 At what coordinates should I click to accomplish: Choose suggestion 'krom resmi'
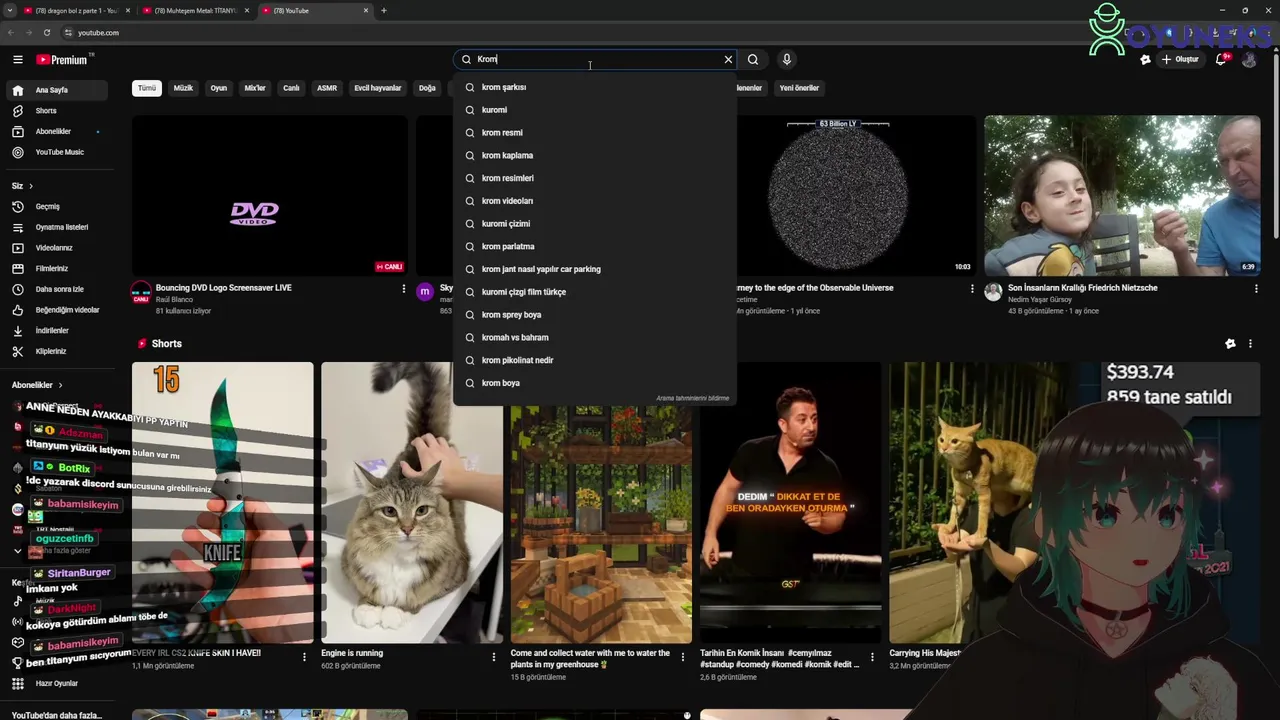click(x=595, y=133)
